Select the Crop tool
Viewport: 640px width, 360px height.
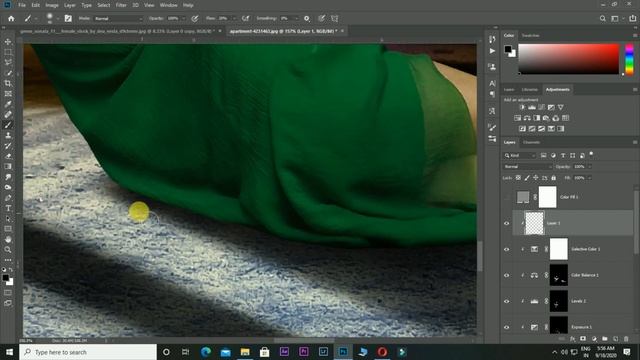pyautogui.click(x=8, y=83)
